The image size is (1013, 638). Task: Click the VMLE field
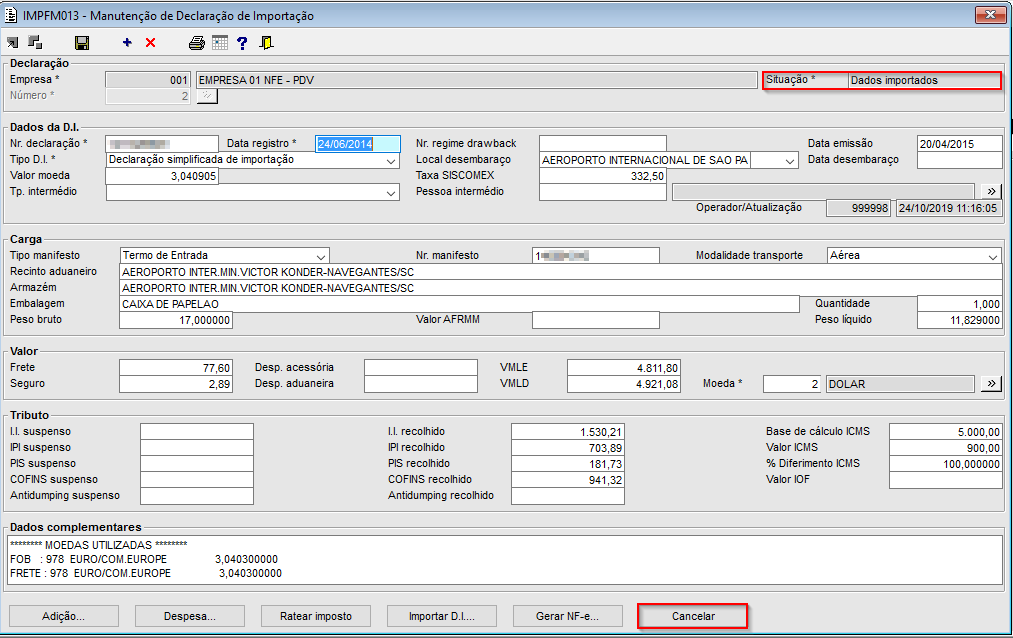point(623,367)
